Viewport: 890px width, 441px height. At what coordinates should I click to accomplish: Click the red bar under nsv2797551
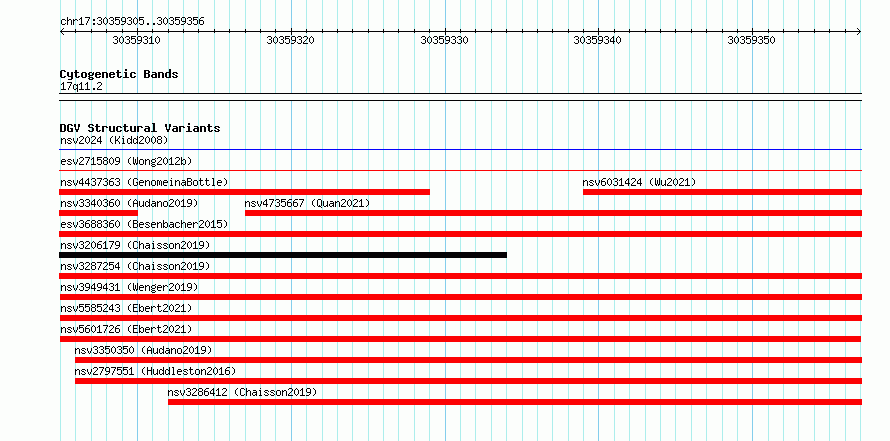[x=468, y=381]
